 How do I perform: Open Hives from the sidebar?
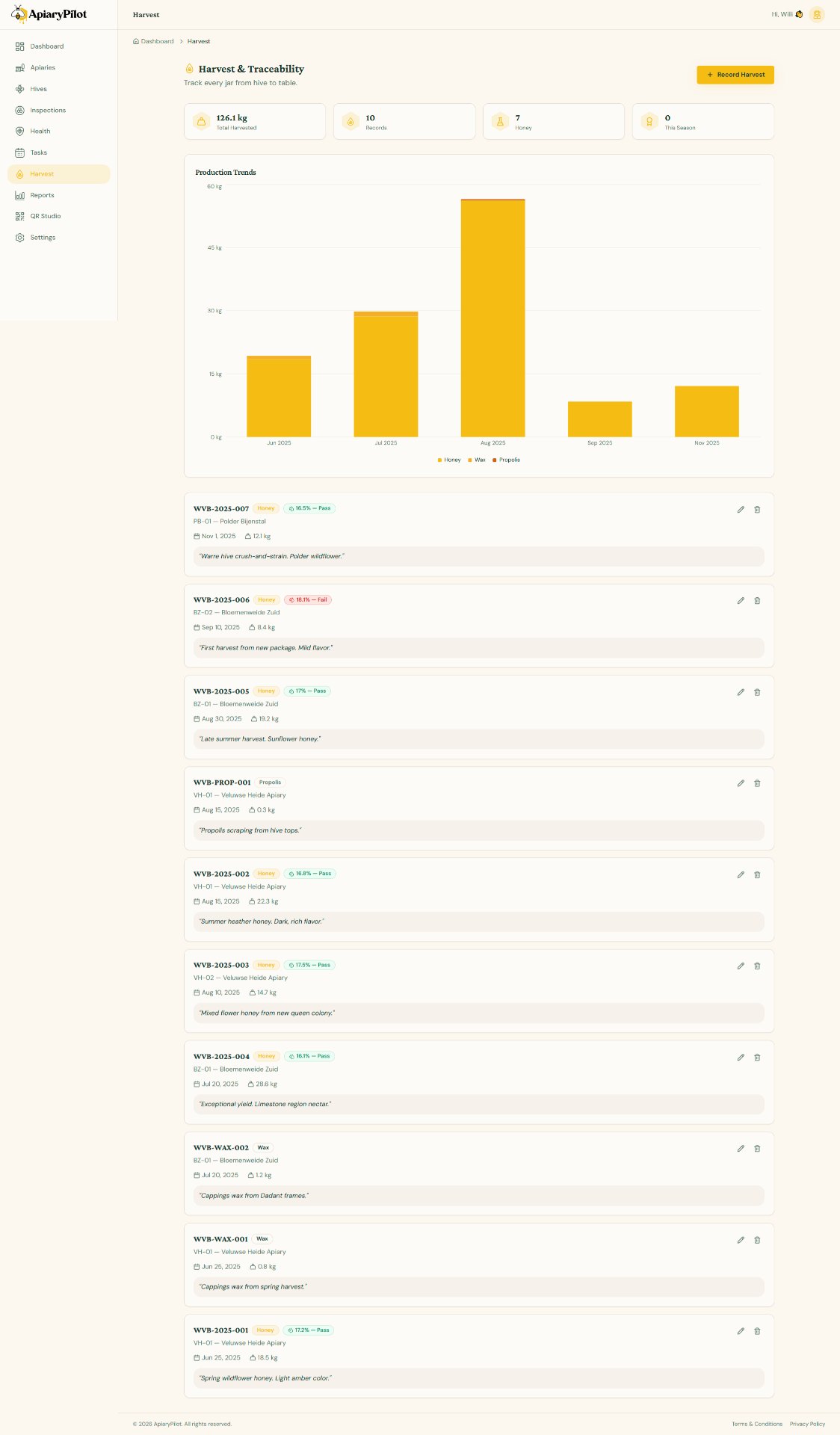coord(59,89)
